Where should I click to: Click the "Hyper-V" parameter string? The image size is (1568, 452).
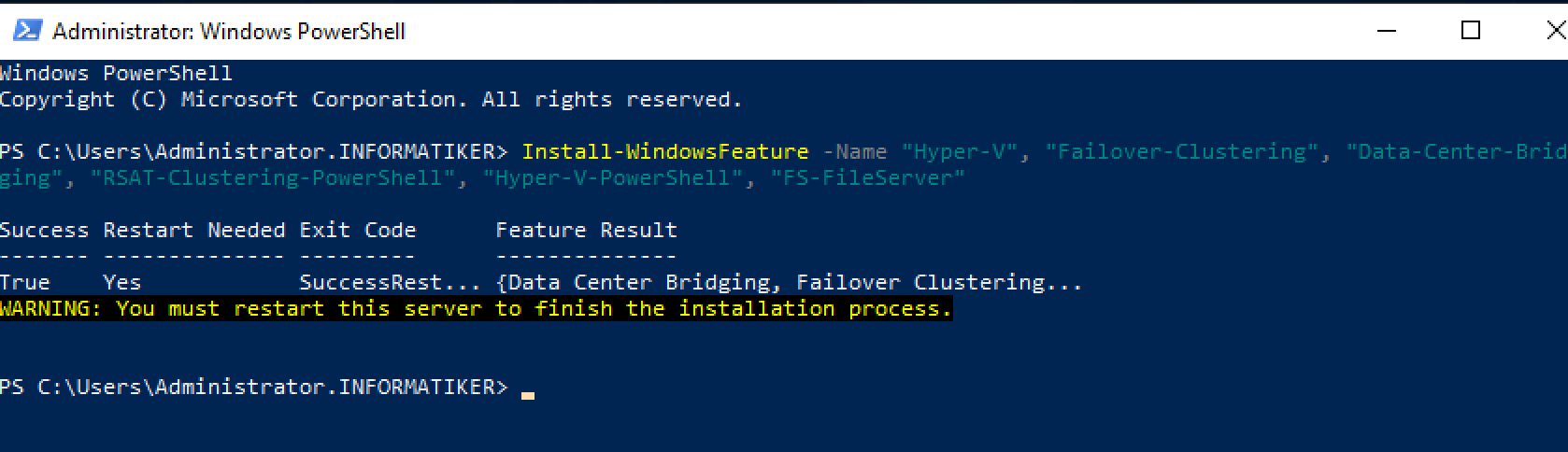click(x=960, y=151)
